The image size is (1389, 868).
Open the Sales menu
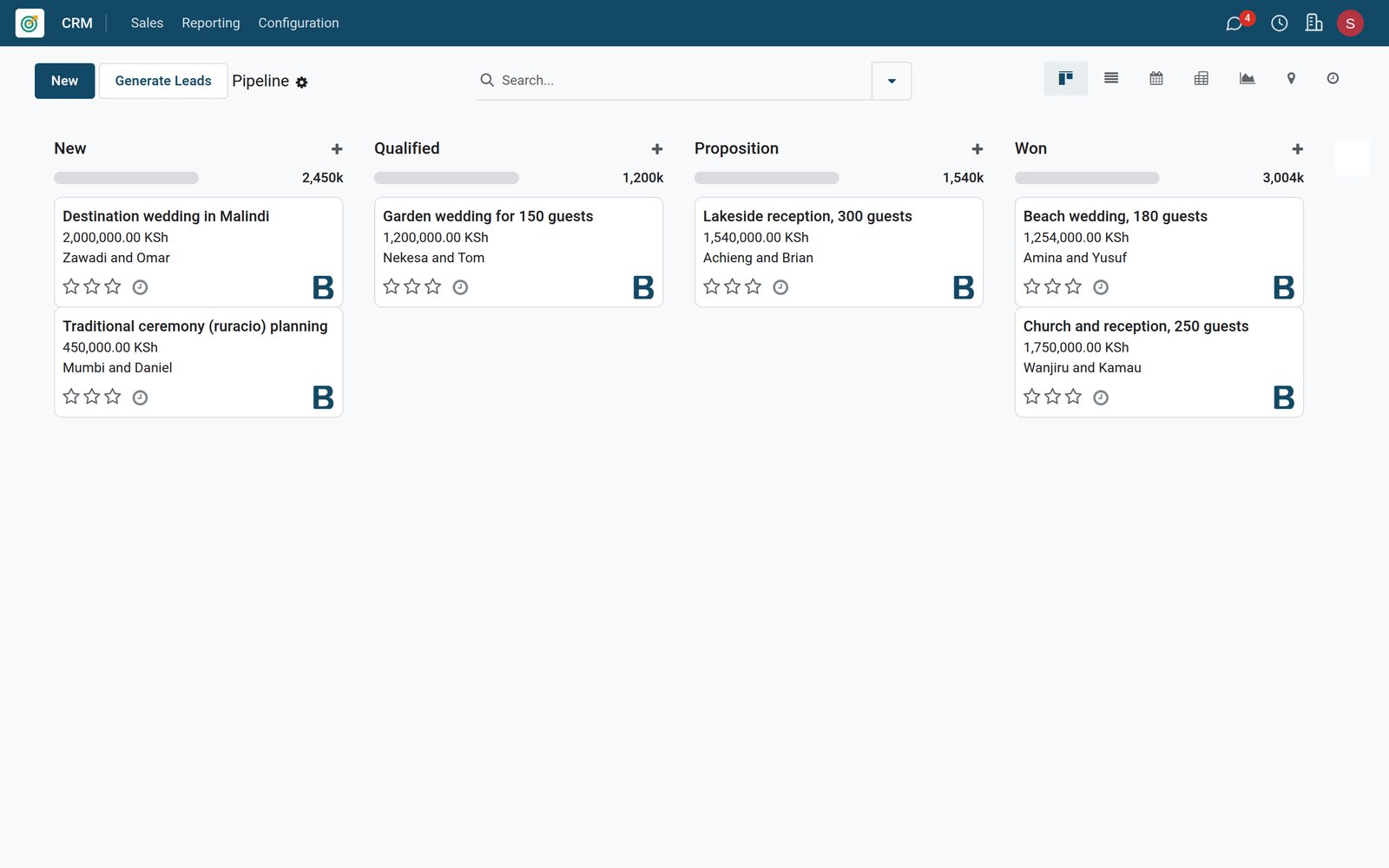click(x=147, y=23)
